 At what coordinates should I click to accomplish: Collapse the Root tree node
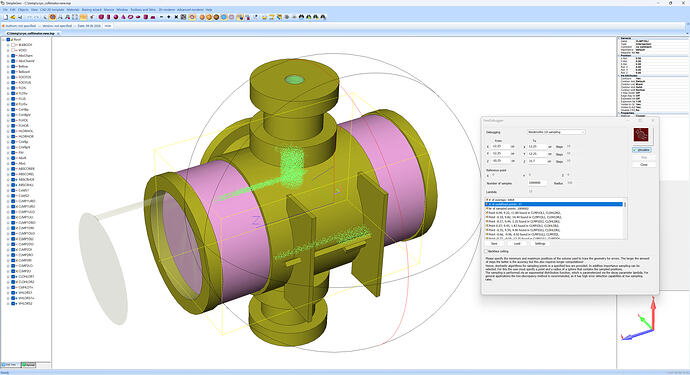(3, 40)
